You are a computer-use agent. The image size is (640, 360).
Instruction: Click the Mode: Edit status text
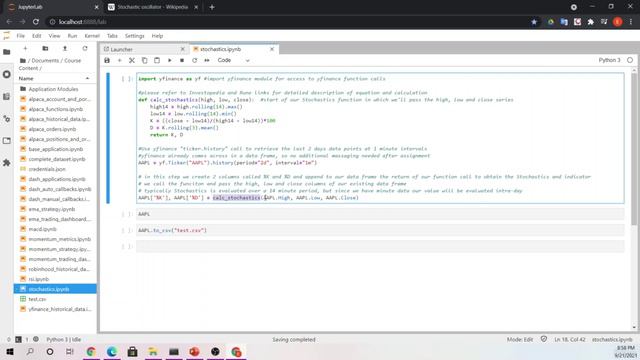tap(520, 340)
